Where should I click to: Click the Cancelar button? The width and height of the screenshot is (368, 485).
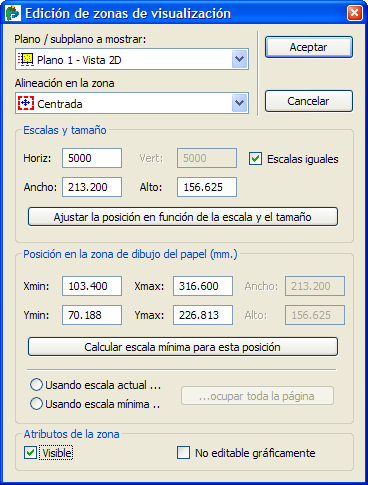(x=309, y=101)
